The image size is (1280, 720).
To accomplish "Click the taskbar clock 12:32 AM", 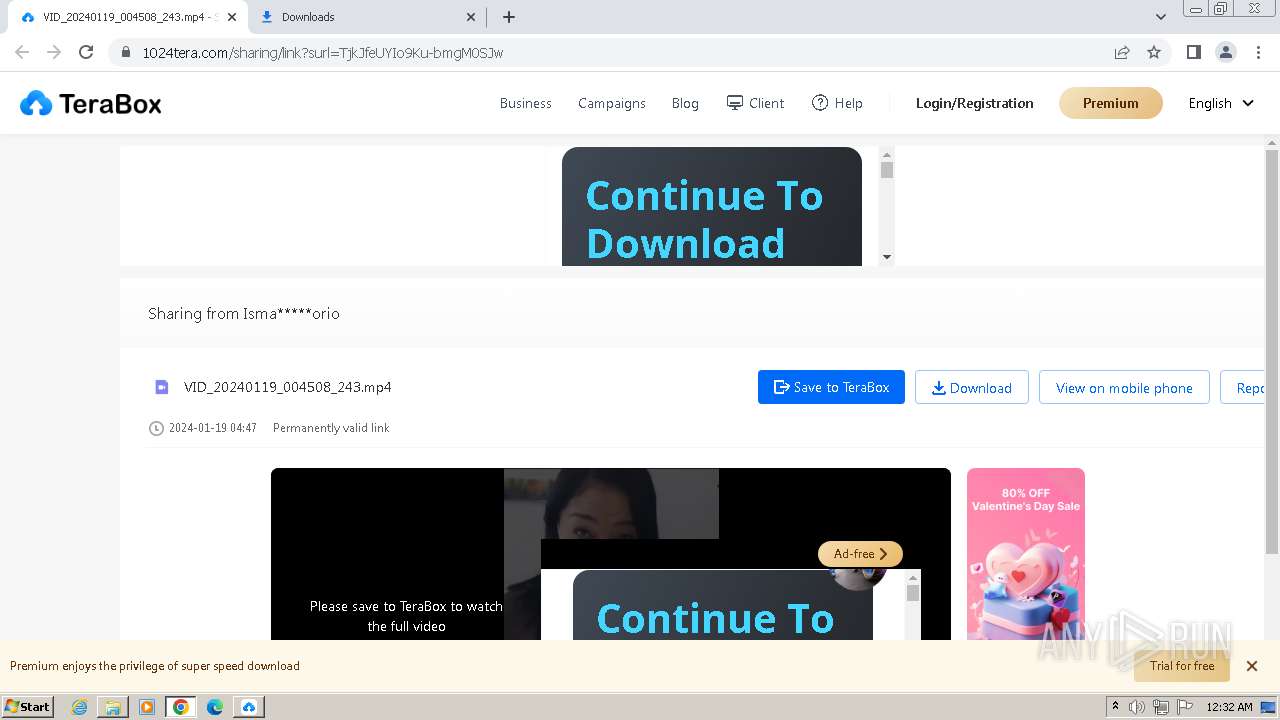I will [1230, 707].
